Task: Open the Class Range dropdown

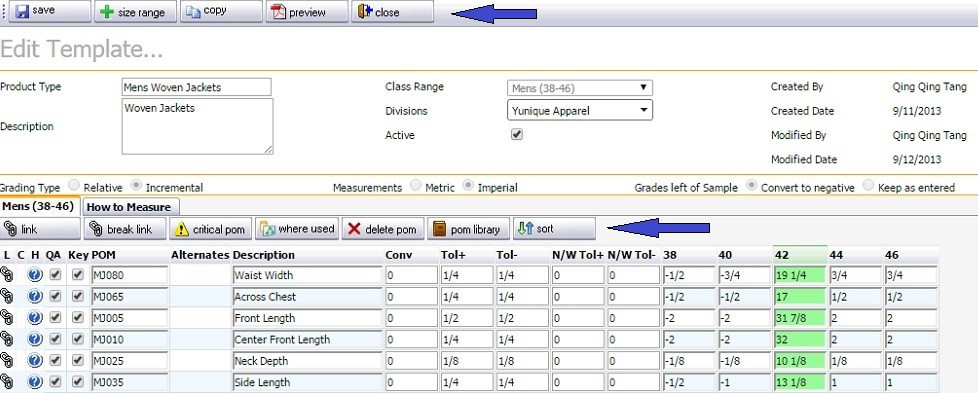Action: (x=580, y=88)
